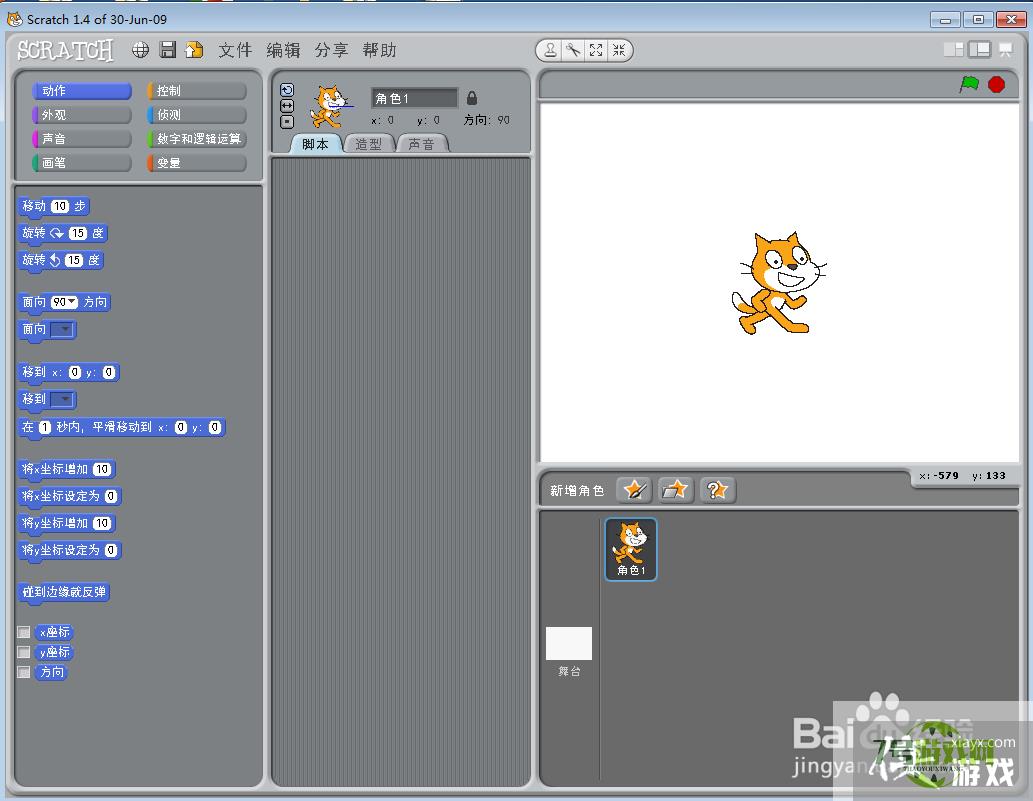1033x801 pixels.
Task: Click the step count field in 移动 block
Action: pyautogui.click(x=60, y=206)
